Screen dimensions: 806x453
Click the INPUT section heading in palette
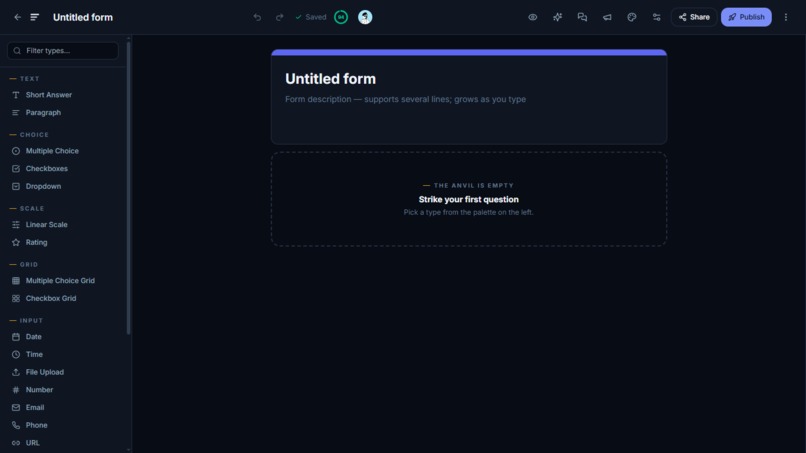(31, 320)
